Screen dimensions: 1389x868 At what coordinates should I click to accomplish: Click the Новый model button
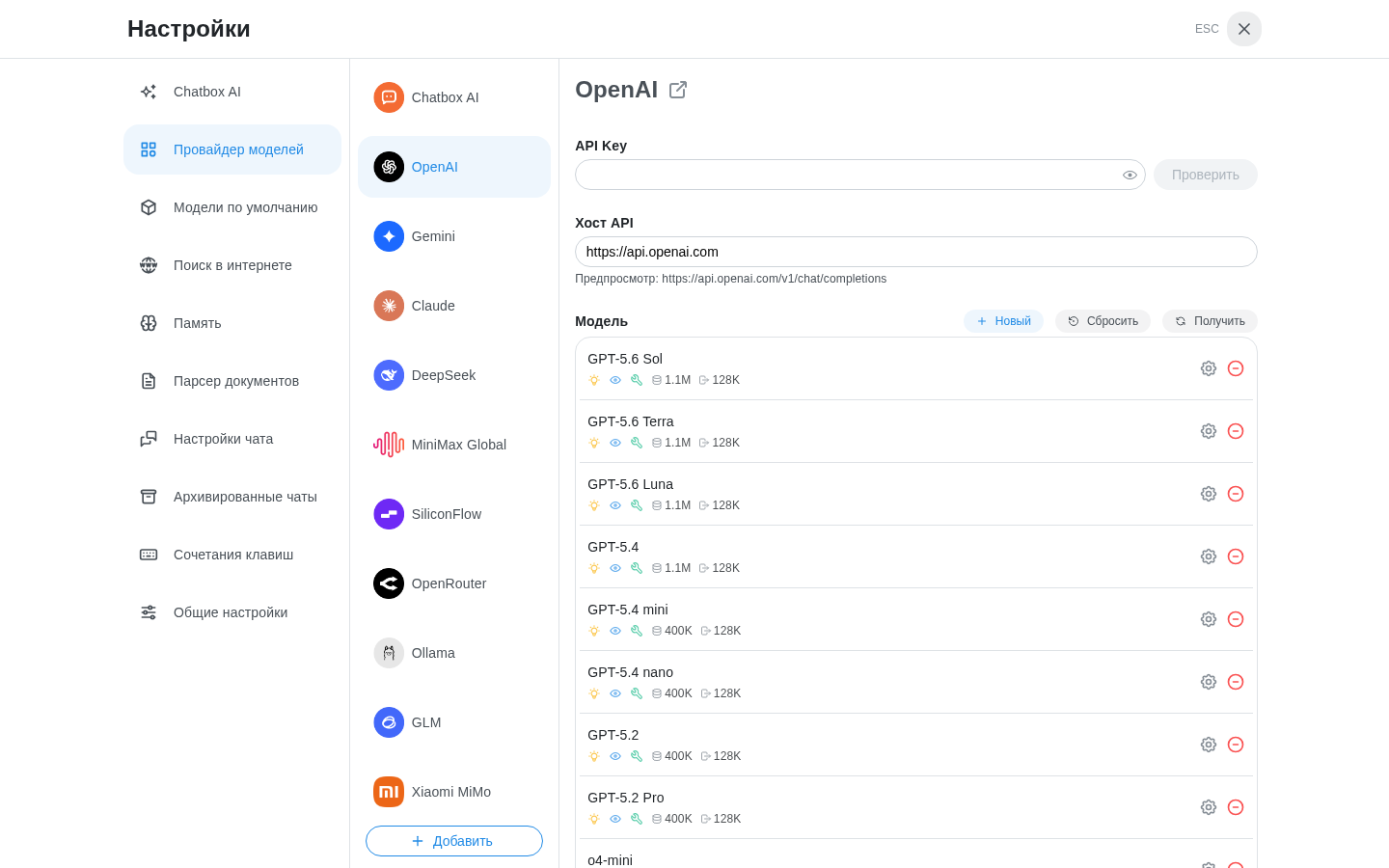coord(1003,321)
